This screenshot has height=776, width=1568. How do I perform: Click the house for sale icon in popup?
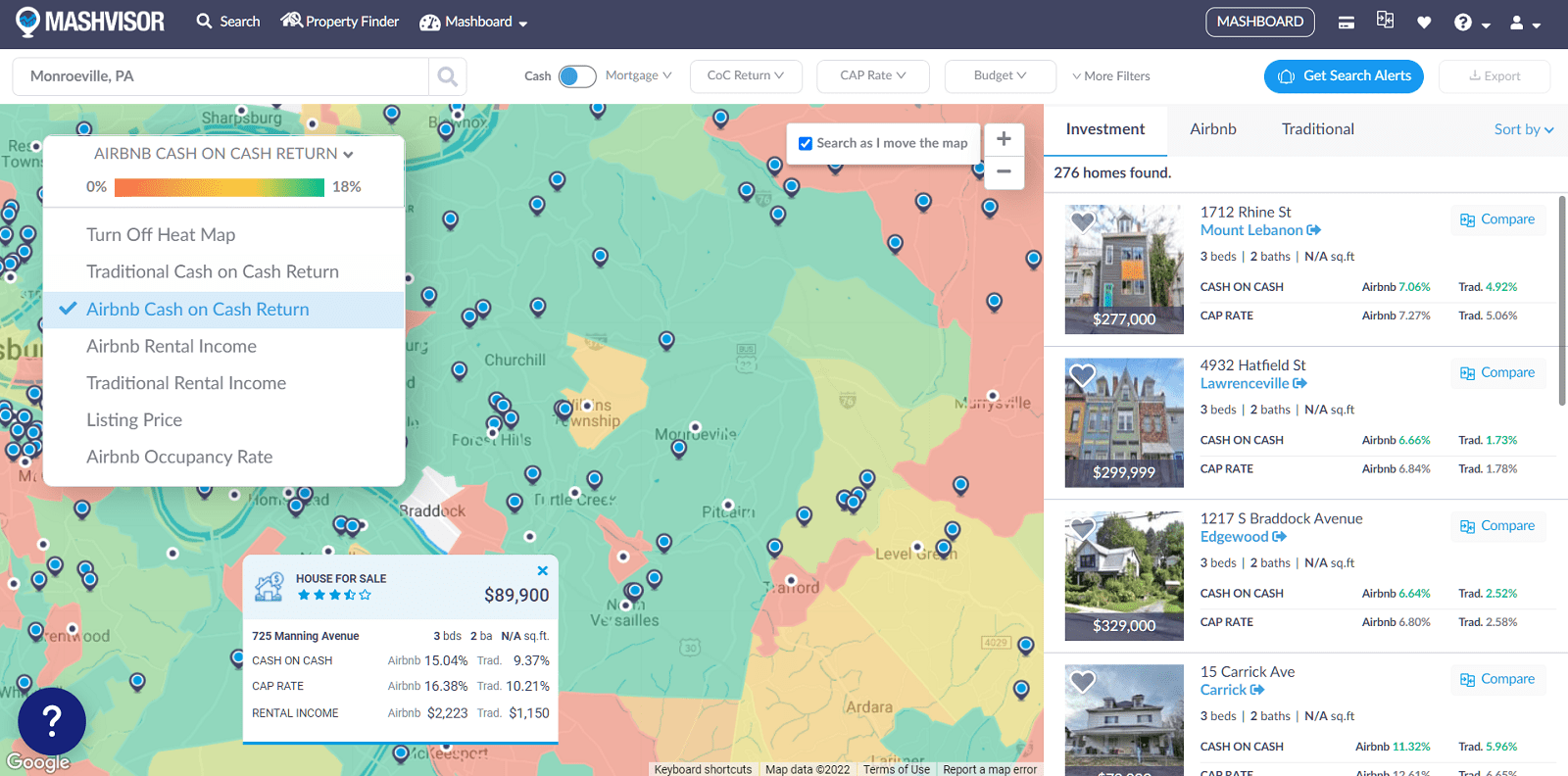[269, 587]
